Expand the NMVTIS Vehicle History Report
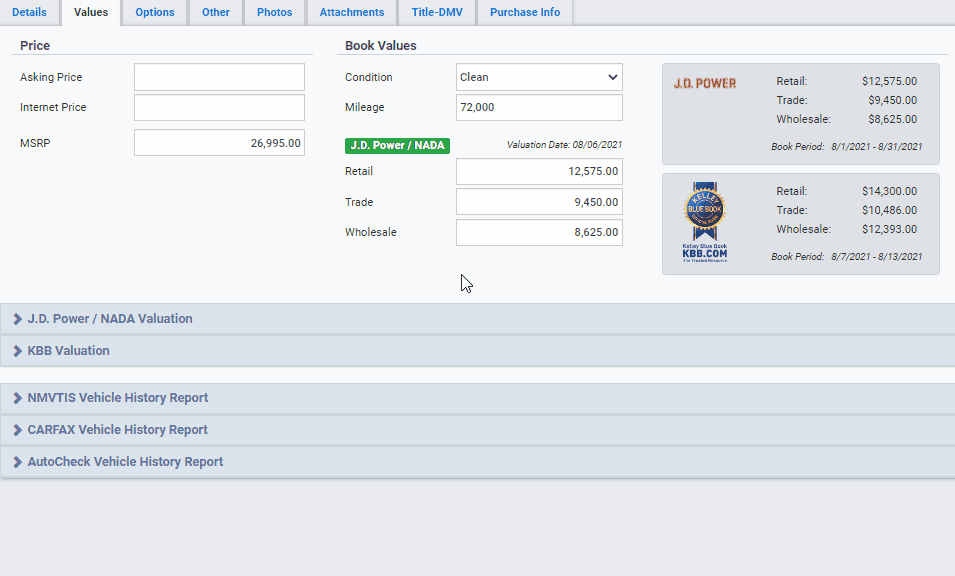The height and width of the screenshot is (576, 955). pyautogui.click(x=118, y=398)
